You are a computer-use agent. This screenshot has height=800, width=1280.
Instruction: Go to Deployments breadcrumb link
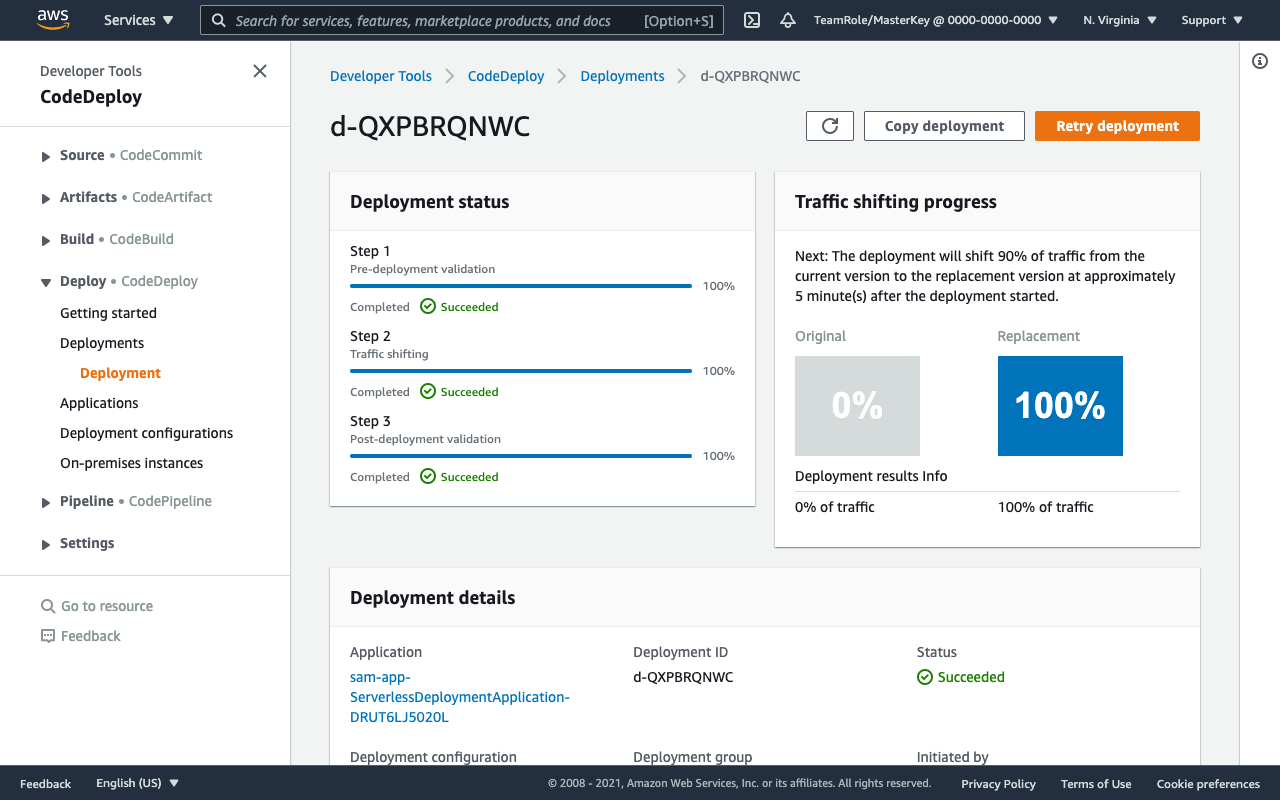click(x=622, y=76)
